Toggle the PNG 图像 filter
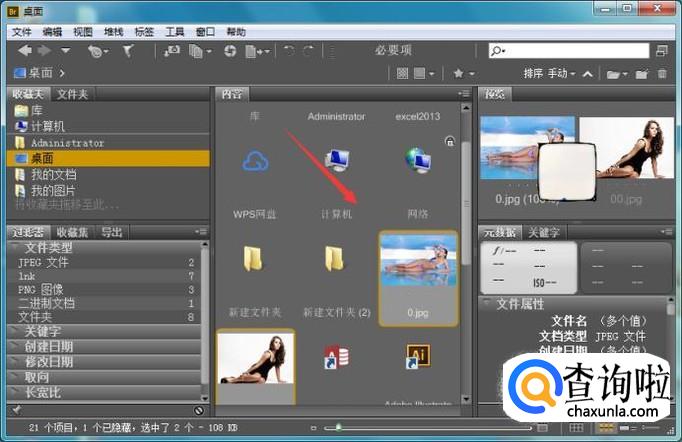 44,289
